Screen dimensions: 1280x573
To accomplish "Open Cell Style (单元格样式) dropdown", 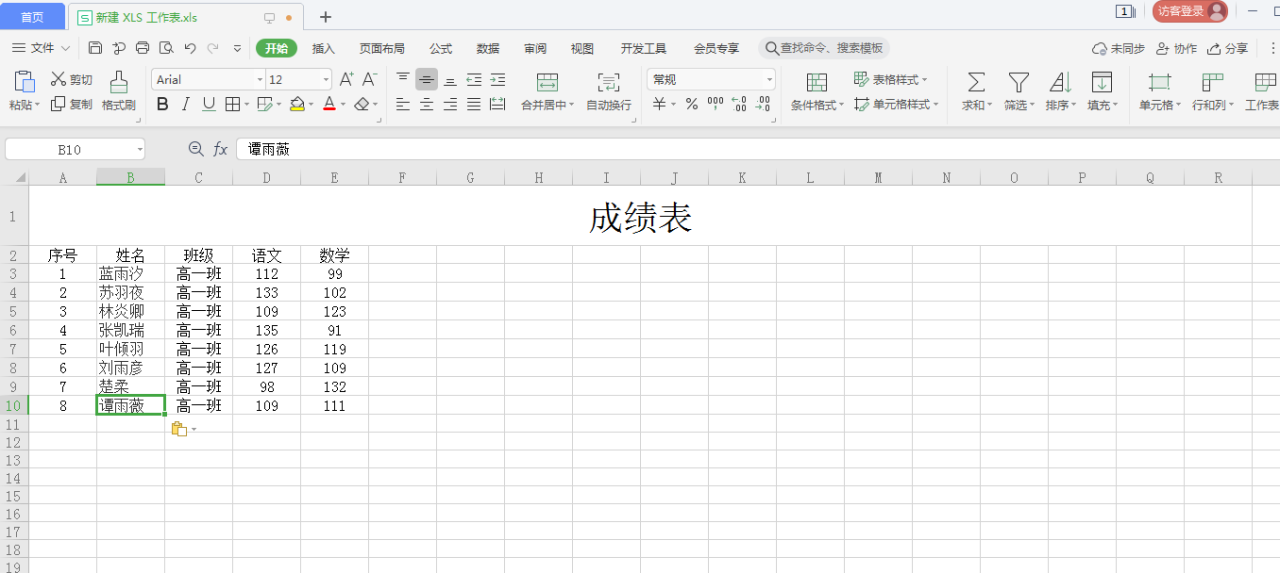I will click(x=896, y=104).
